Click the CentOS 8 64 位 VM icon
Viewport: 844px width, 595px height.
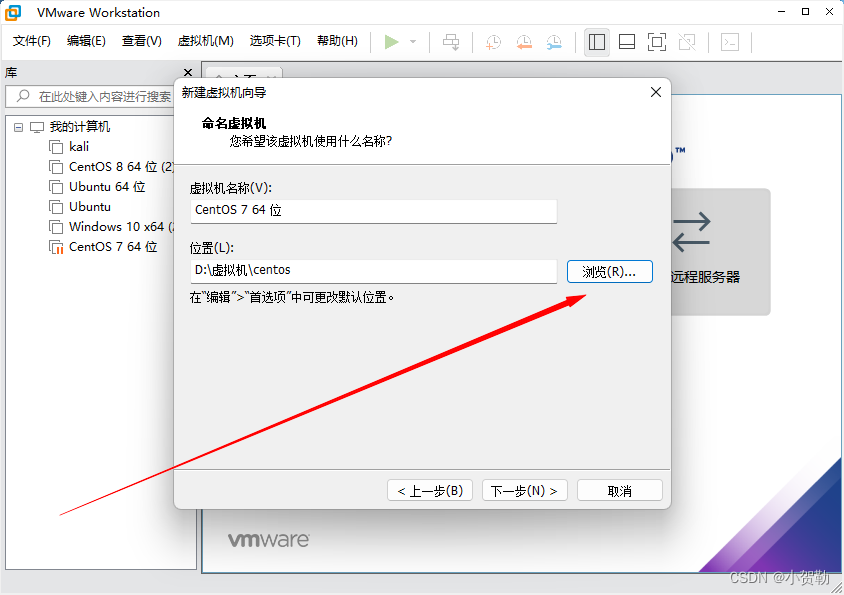point(56,167)
